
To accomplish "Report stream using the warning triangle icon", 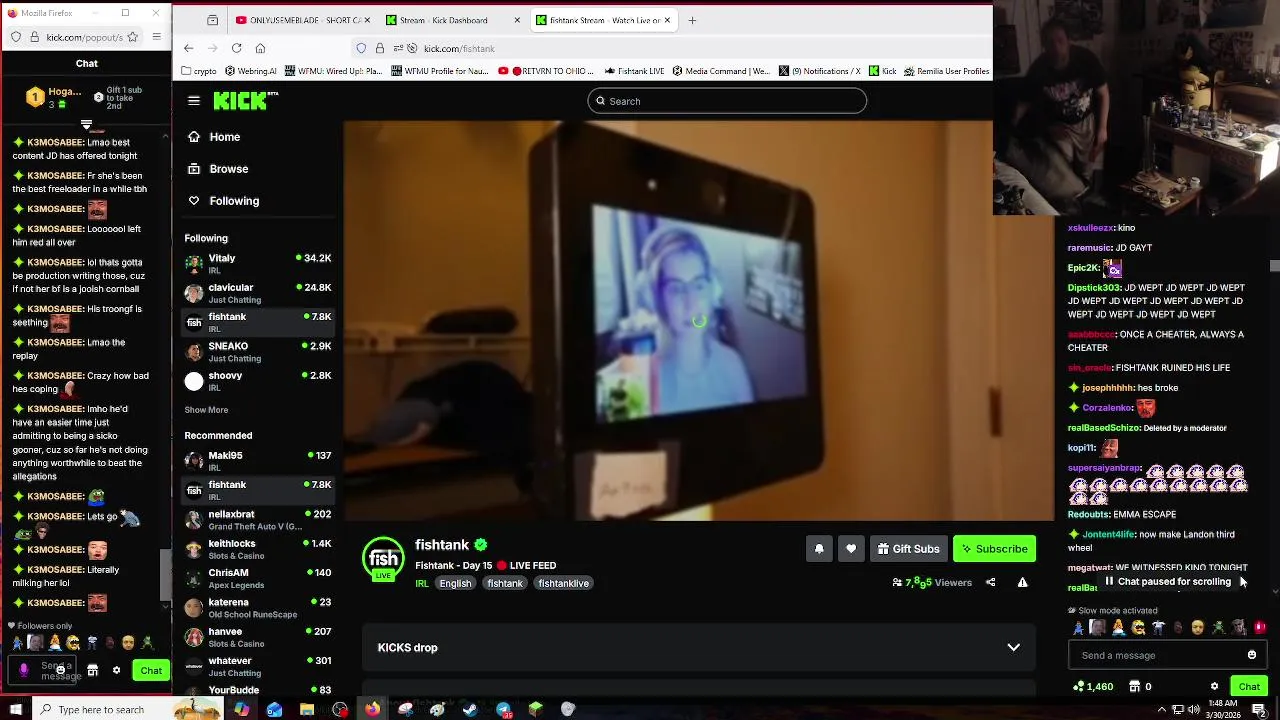I will [x=1022, y=582].
